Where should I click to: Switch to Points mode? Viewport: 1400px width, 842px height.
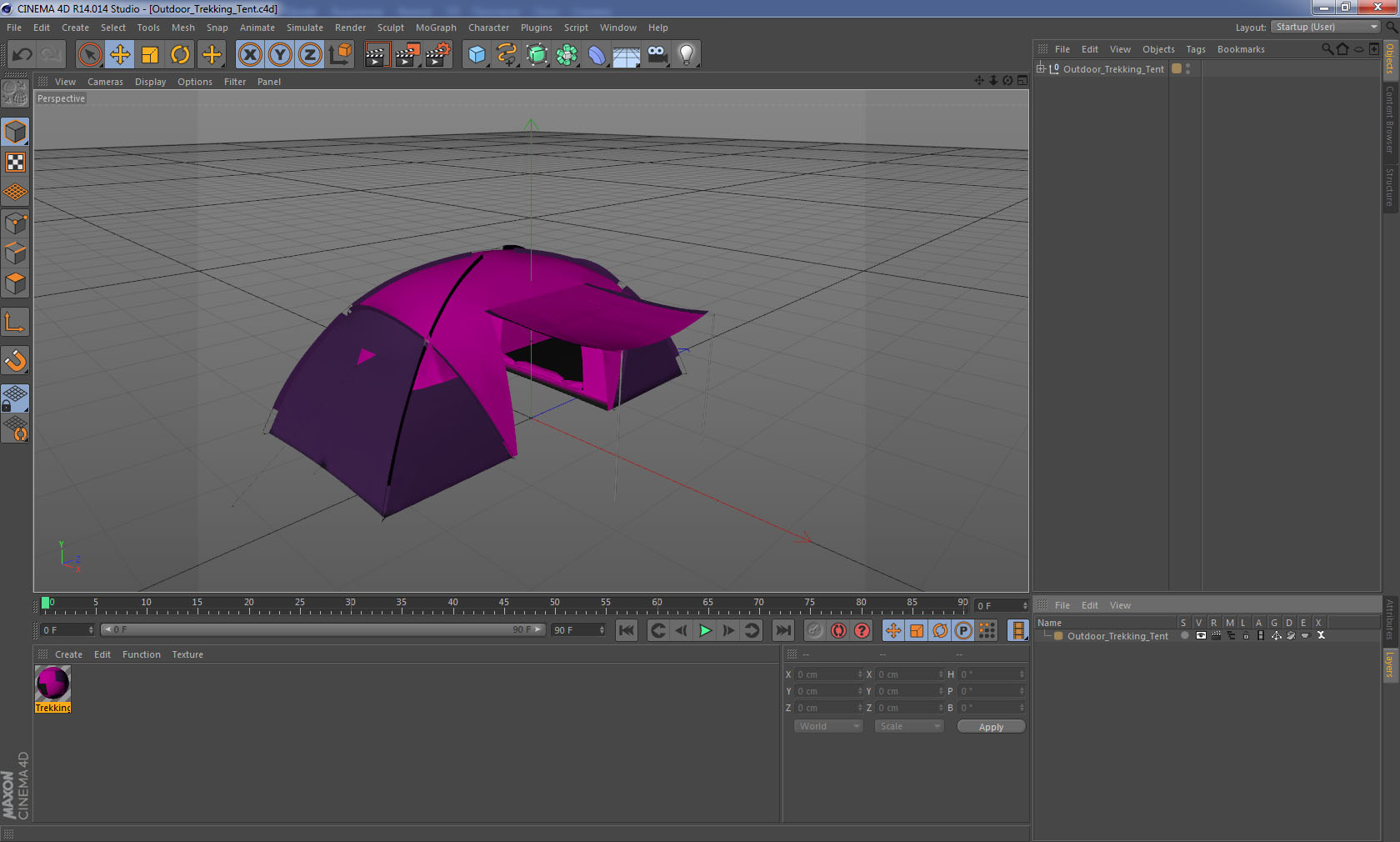(15, 223)
